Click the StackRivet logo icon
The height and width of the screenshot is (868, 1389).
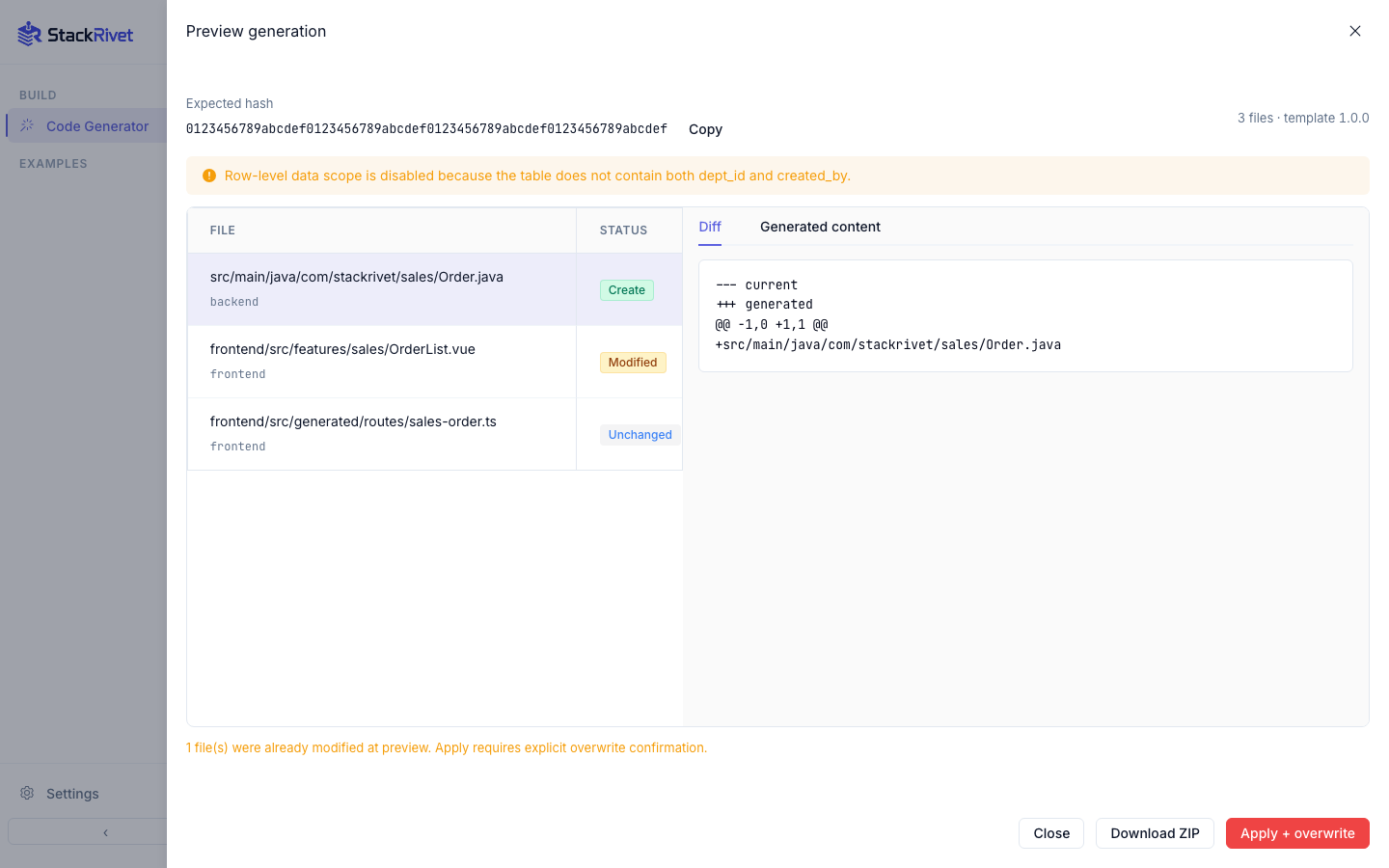coord(30,34)
